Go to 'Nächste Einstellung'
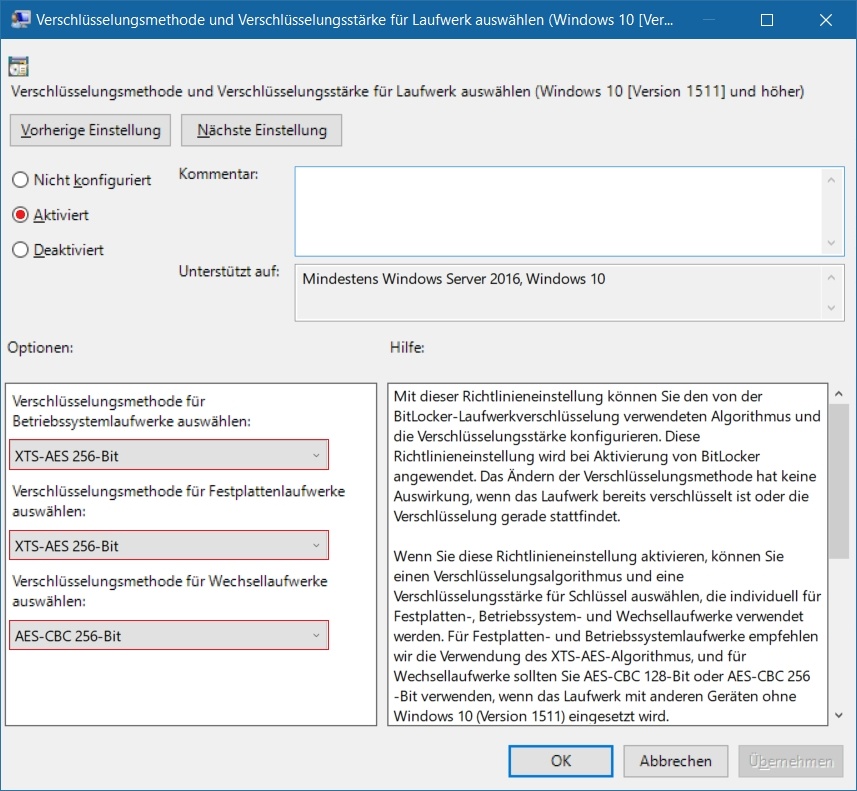Image resolution: width=857 pixels, height=791 pixels. point(261,130)
